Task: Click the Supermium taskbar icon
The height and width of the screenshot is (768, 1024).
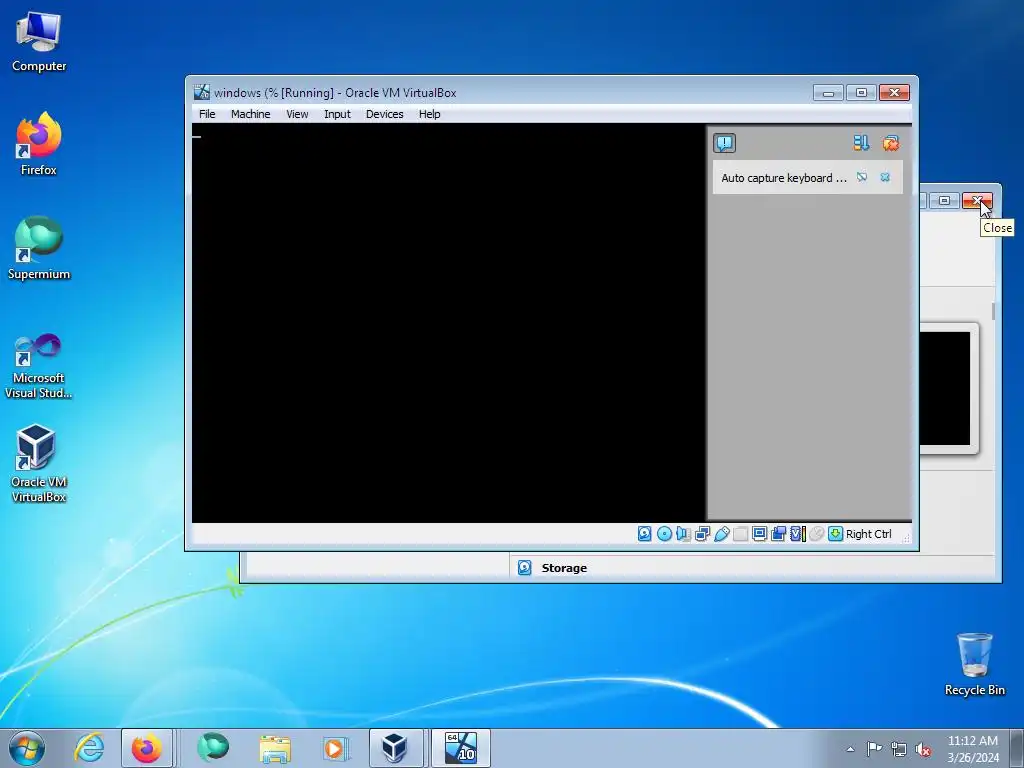Action: click(x=213, y=748)
